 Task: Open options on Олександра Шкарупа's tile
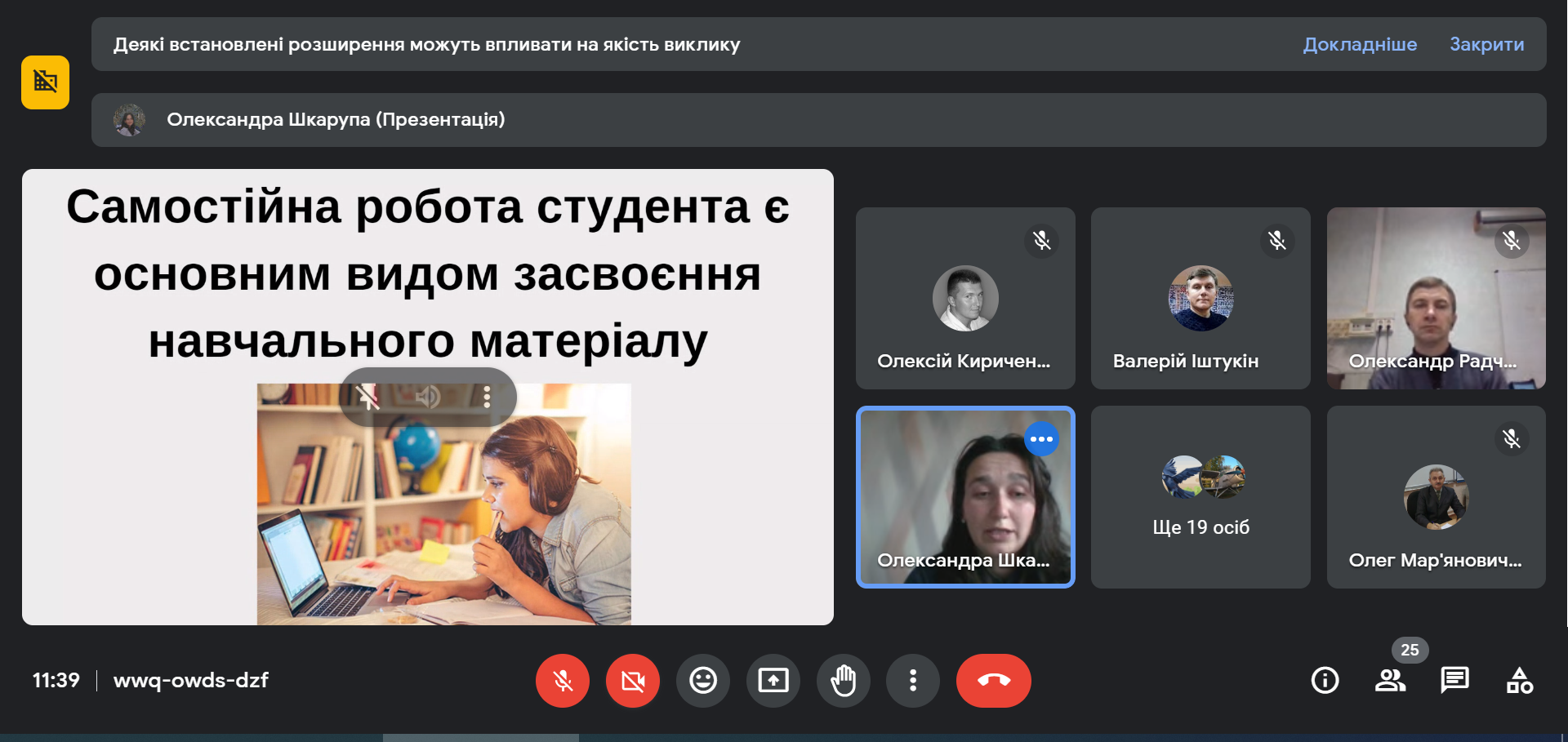1041,439
